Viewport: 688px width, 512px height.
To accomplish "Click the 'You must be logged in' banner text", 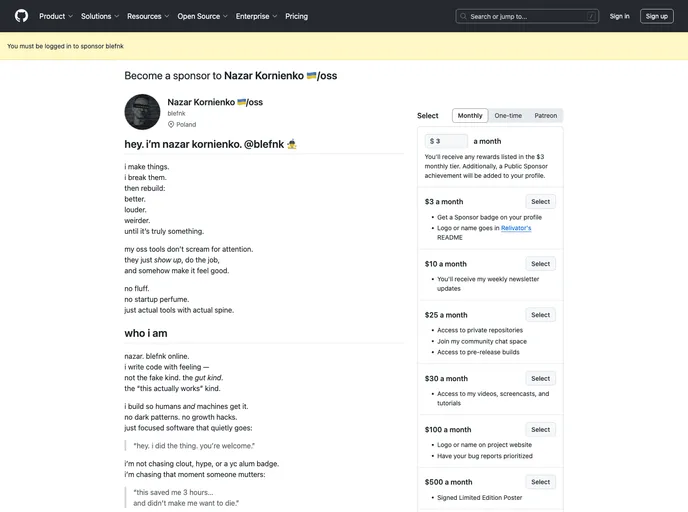I will pyautogui.click(x=65, y=46).
